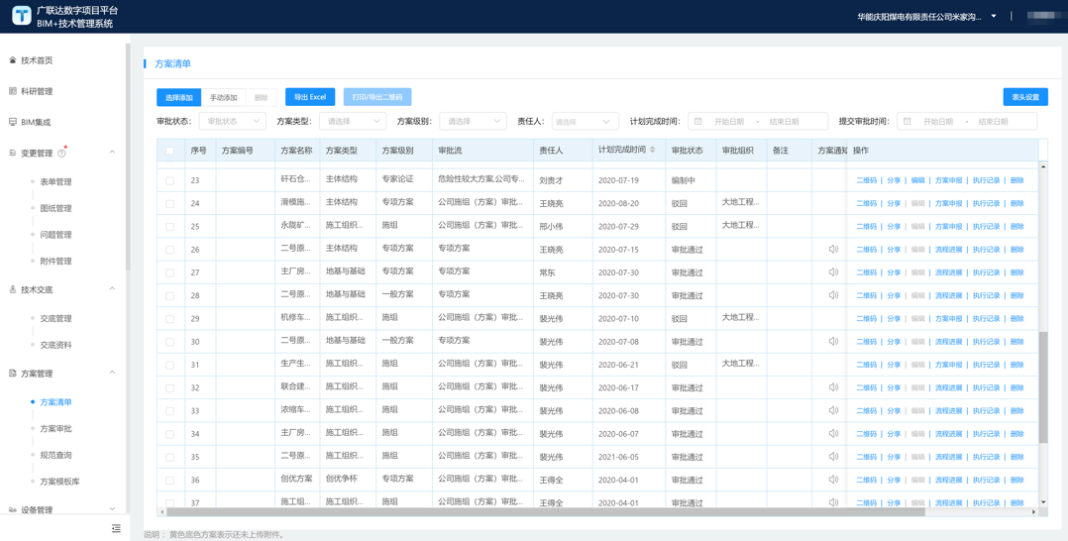The image size is (1068, 541).
Task: Click the speaker notice icon in row 30
Action: coord(833,341)
